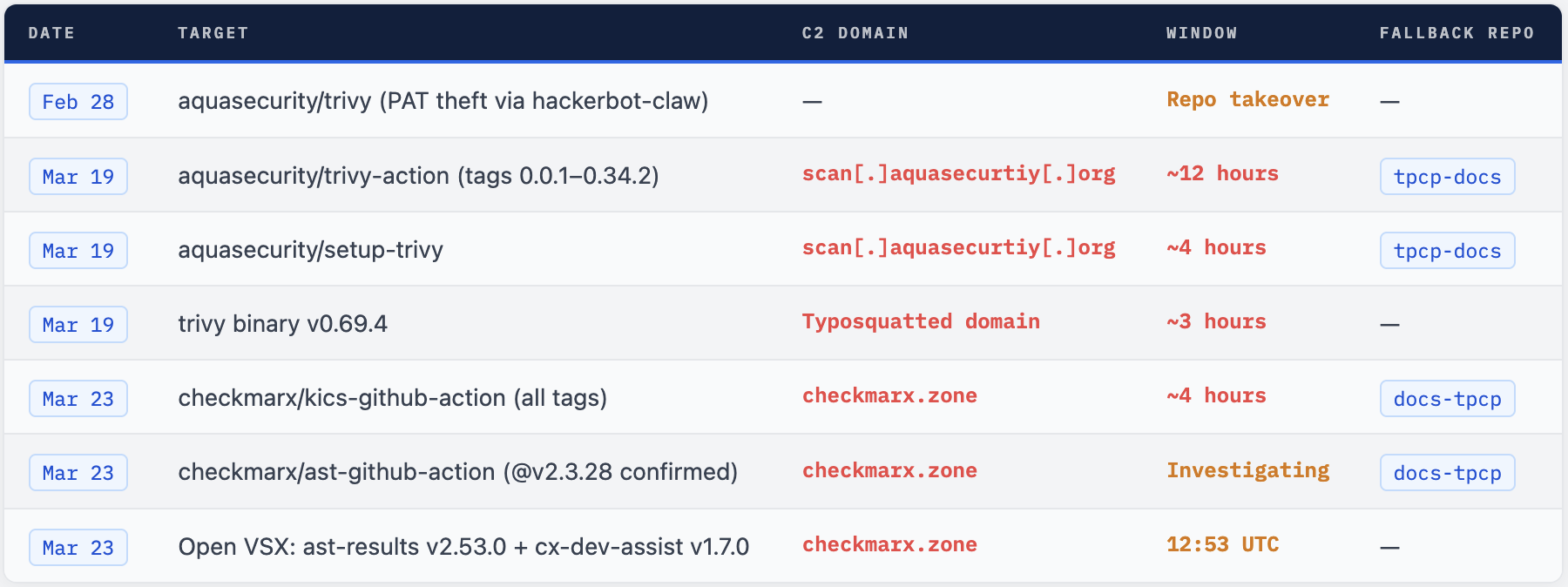Click the "Investigating" status text

pyautogui.click(x=1247, y=470)
